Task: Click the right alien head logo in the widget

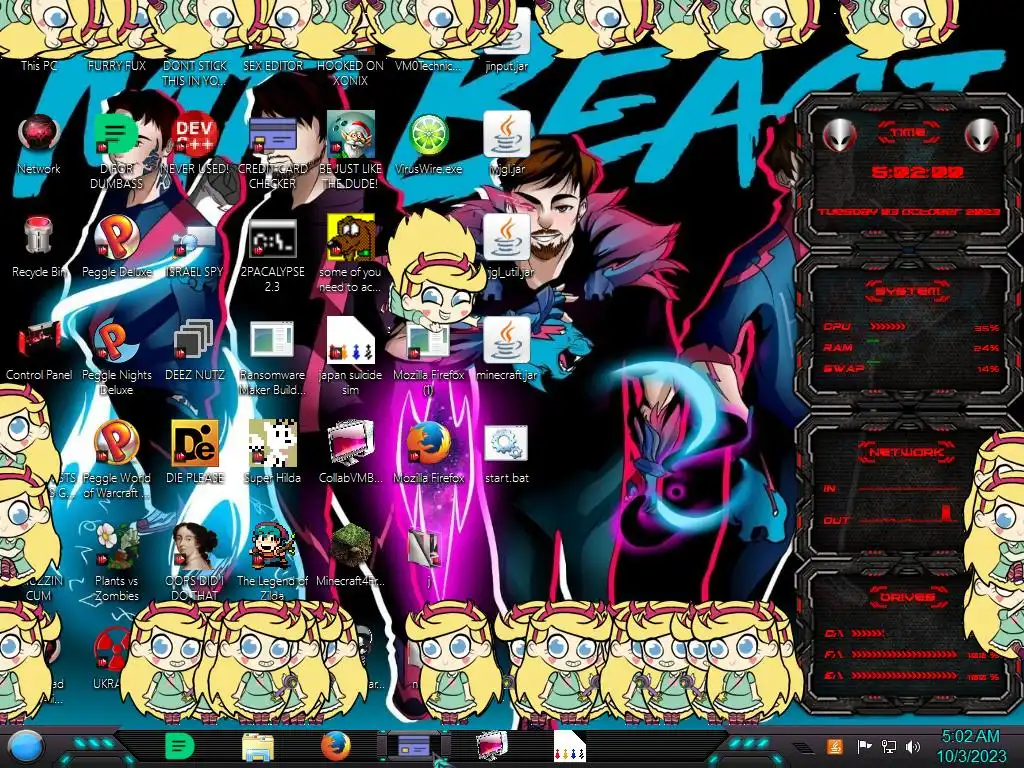Action: point(982,135)
